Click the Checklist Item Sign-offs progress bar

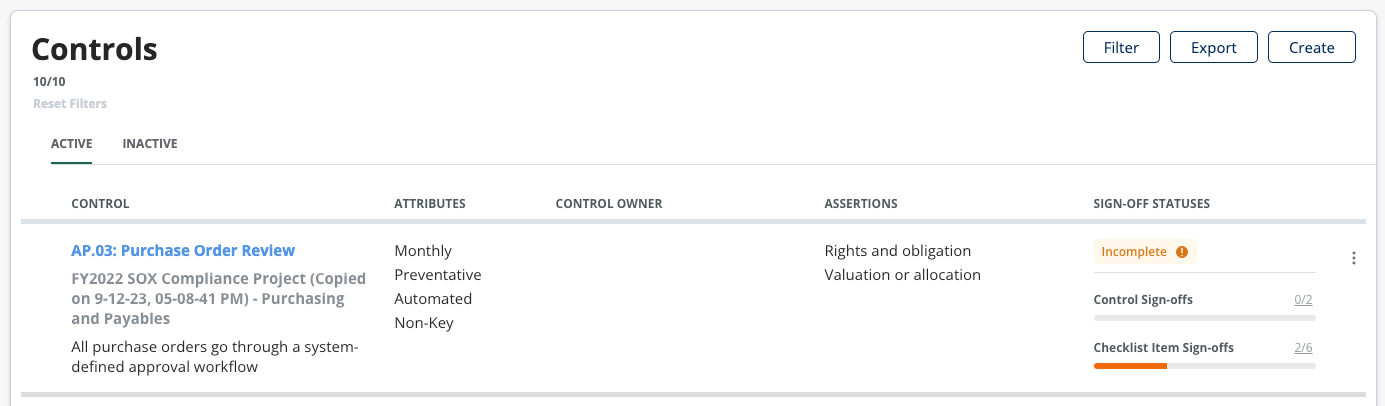point(1204,366)
